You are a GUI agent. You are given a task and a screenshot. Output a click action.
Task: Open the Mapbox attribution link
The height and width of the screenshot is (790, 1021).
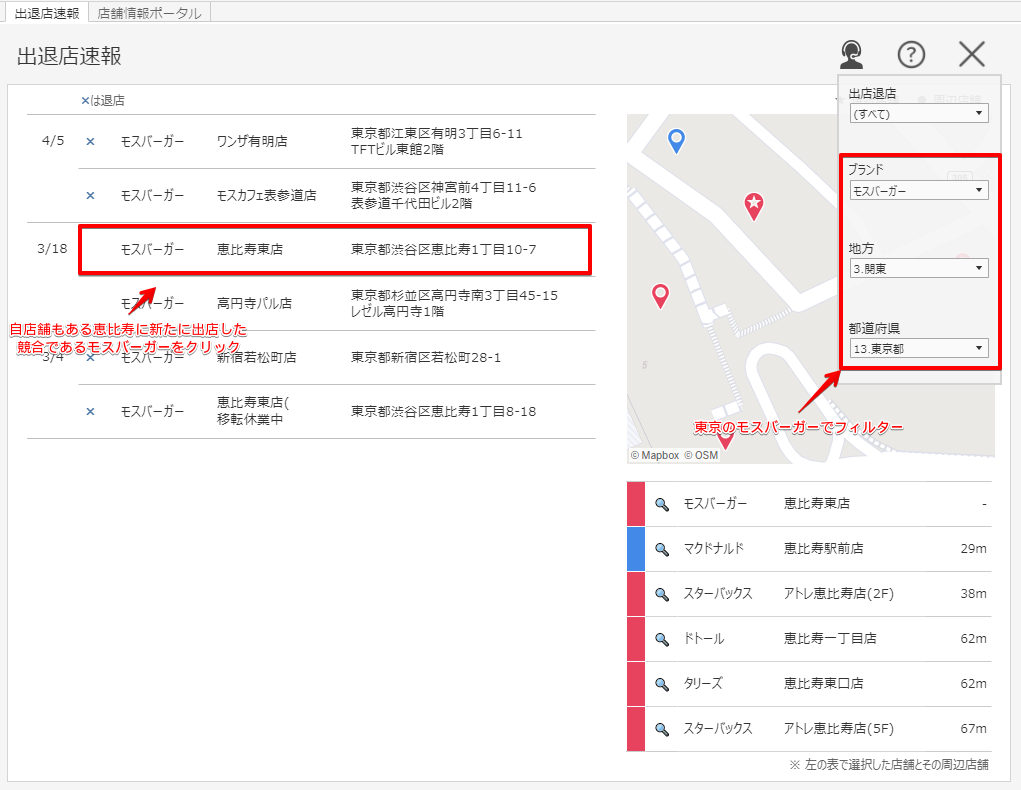point(655,455)
